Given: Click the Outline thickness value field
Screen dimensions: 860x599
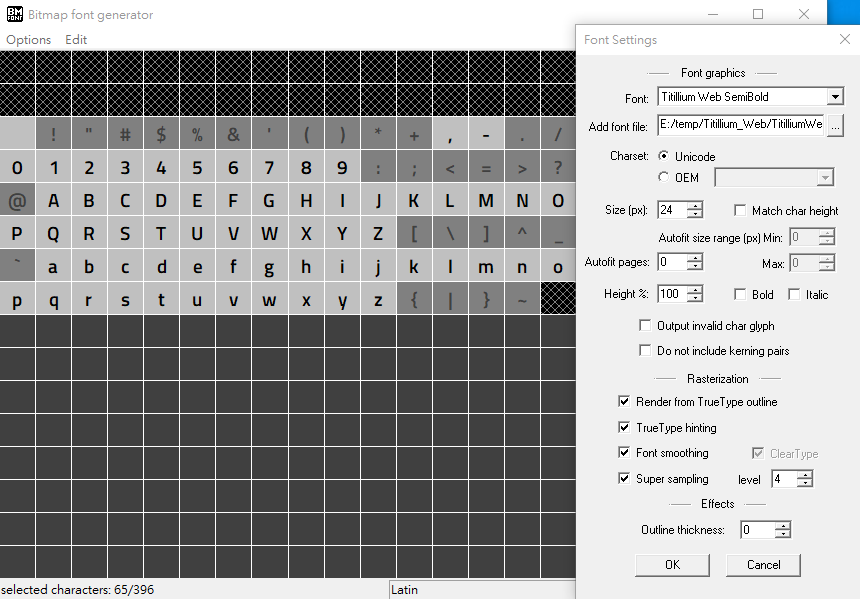Looking at the screenshot, I should point(759,530).
